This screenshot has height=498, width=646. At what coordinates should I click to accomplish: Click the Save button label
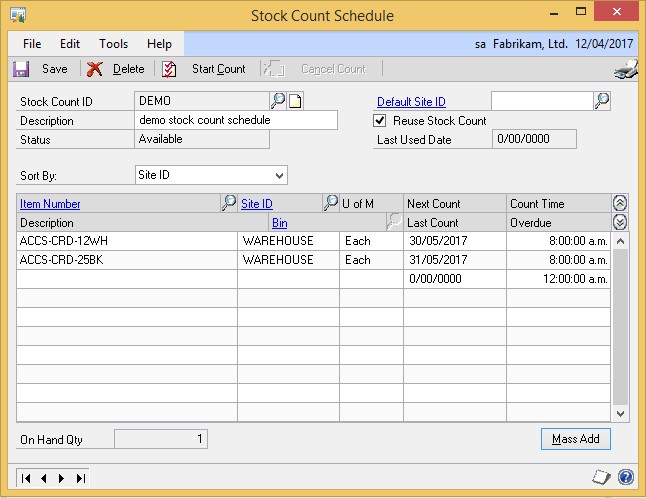[55, 69]
